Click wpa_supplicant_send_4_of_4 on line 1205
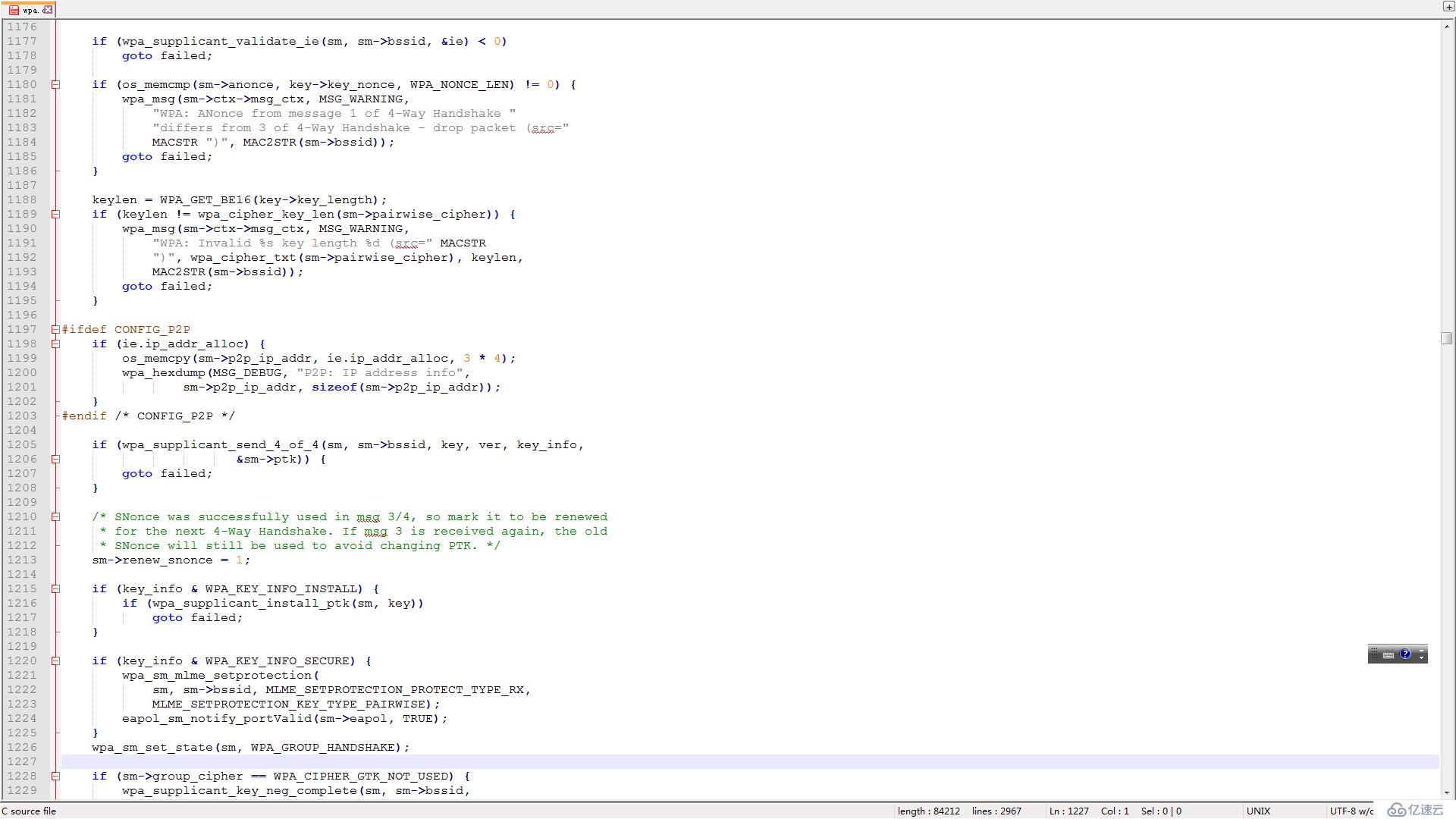The height and width of the screenshot is (819, 1456). 221,444
